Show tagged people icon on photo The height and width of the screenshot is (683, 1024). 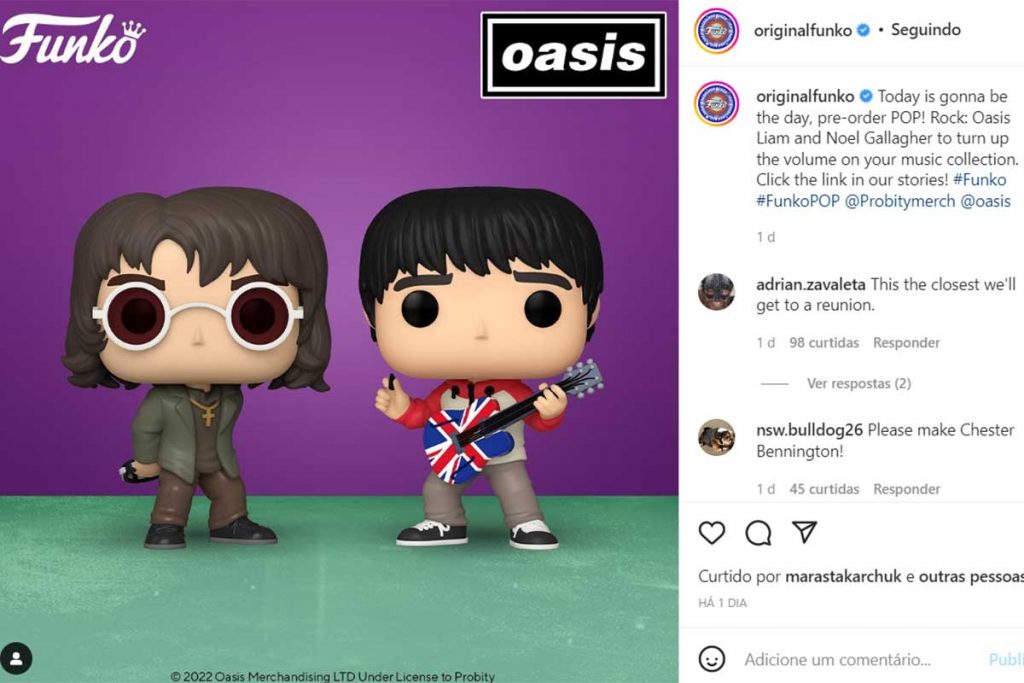point(16,659)
